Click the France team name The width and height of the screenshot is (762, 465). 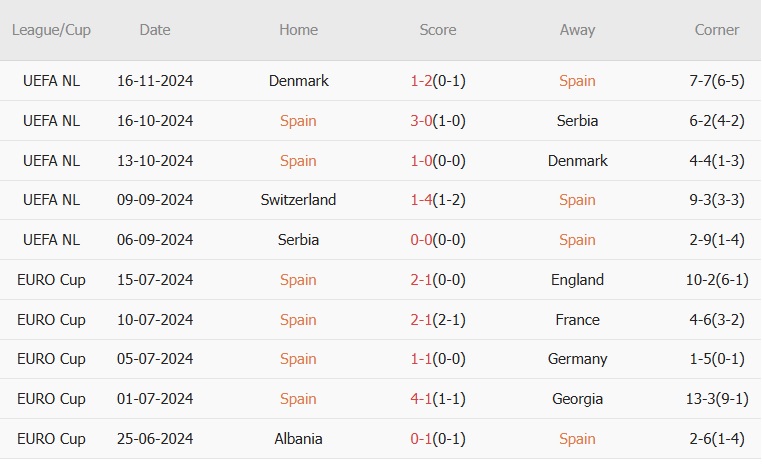[x=577, y=320]
